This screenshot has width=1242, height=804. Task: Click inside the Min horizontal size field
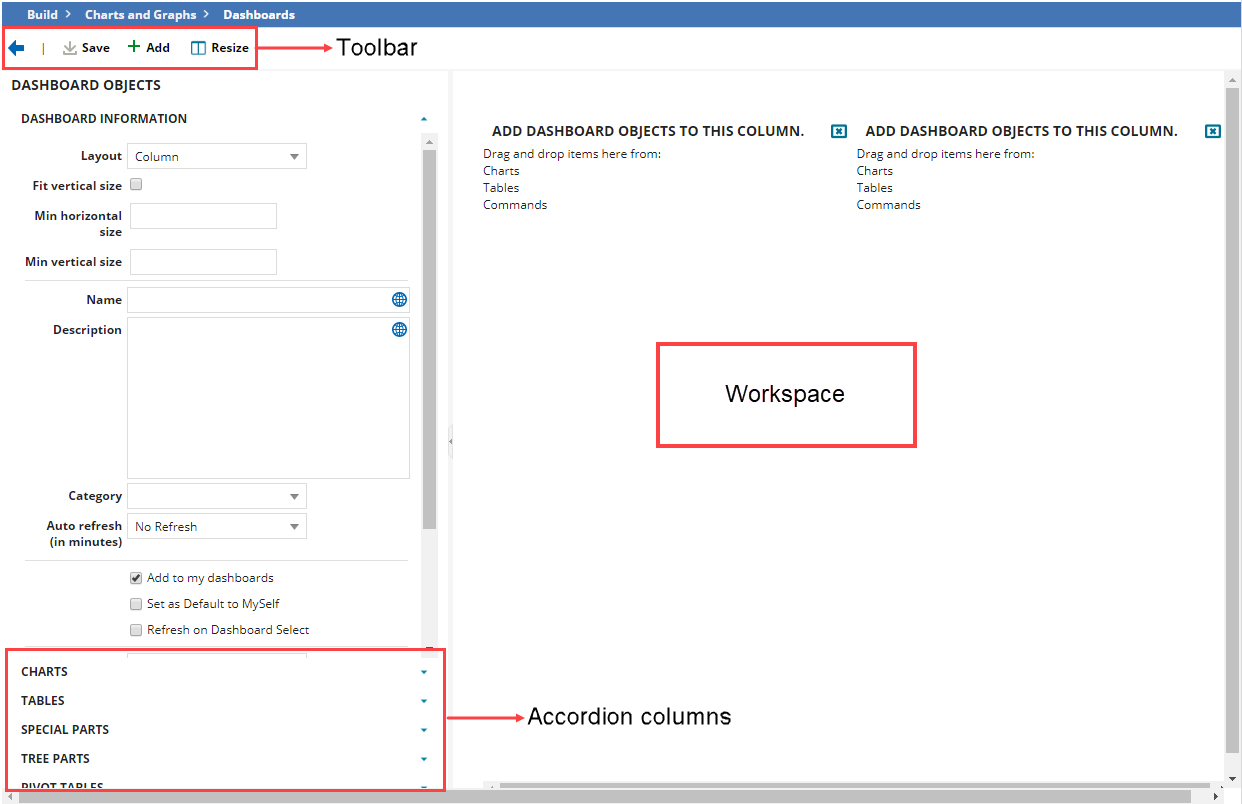203,215
